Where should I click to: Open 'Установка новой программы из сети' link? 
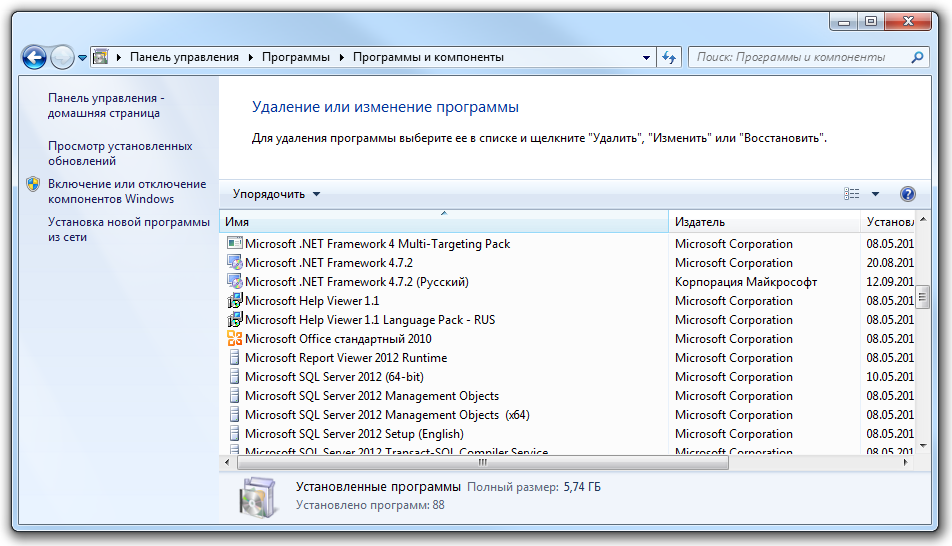tap(129, 229)
